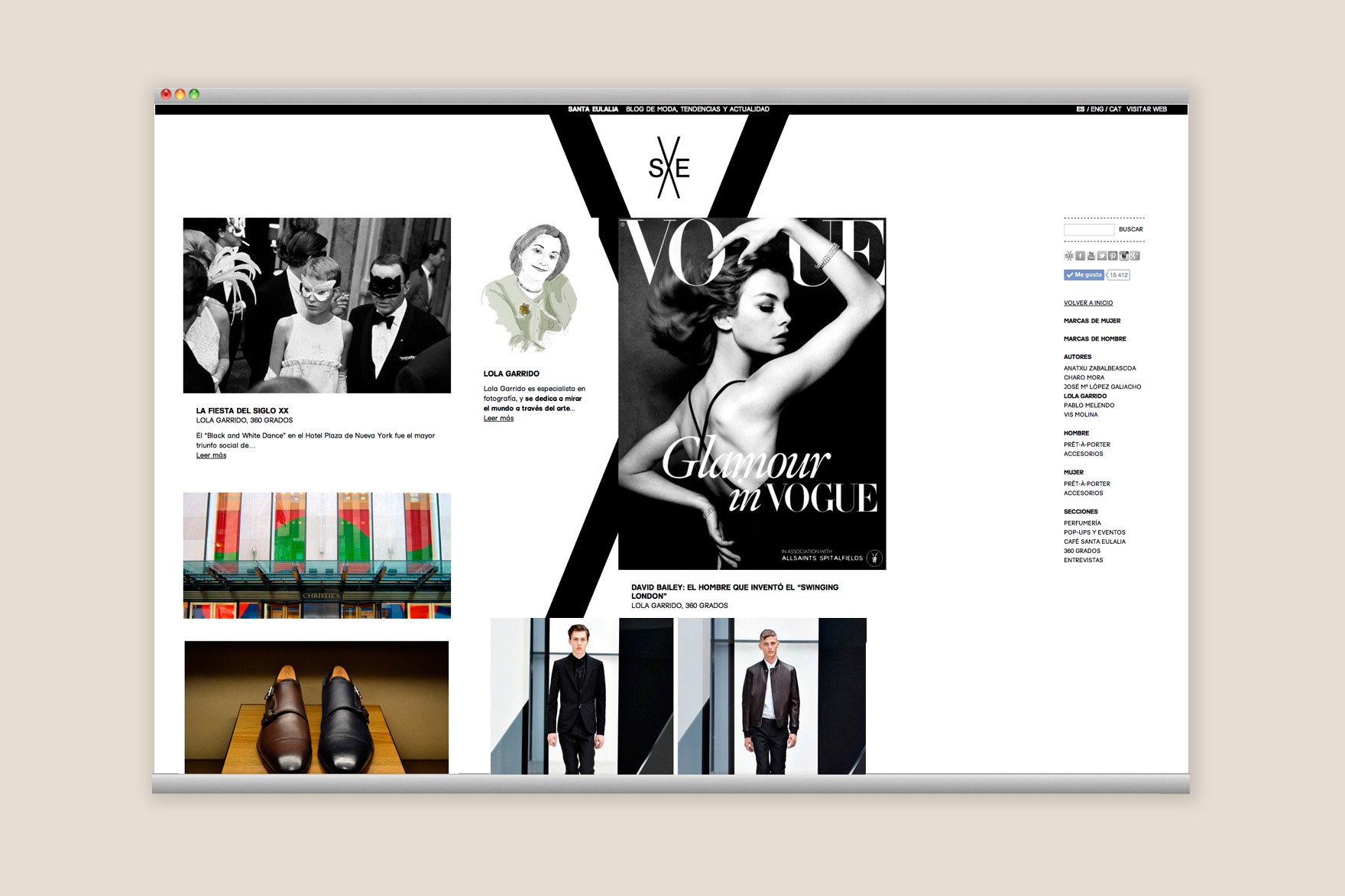Click the LOLA GARRIDO author heading
The width and height of the screenshot is (1345, 896).
point(511,374)
